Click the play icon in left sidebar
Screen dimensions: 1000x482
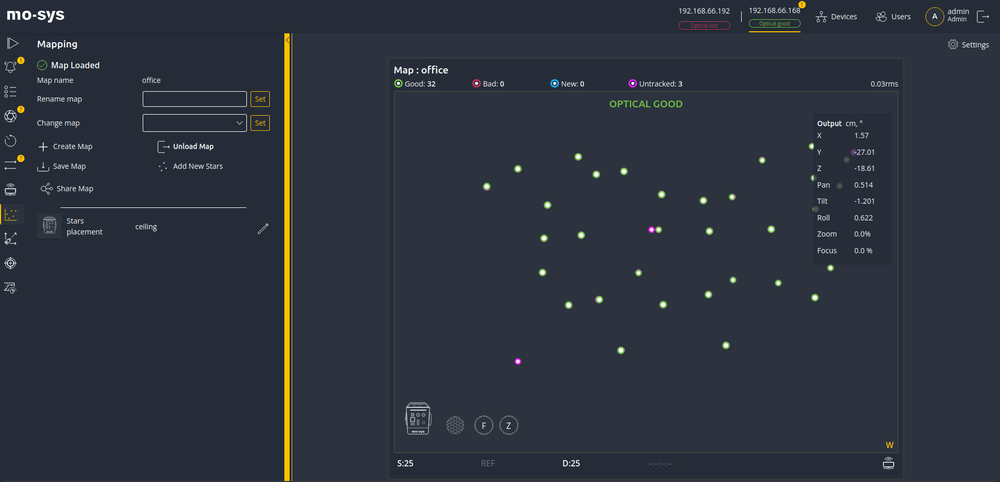point(12,43)
